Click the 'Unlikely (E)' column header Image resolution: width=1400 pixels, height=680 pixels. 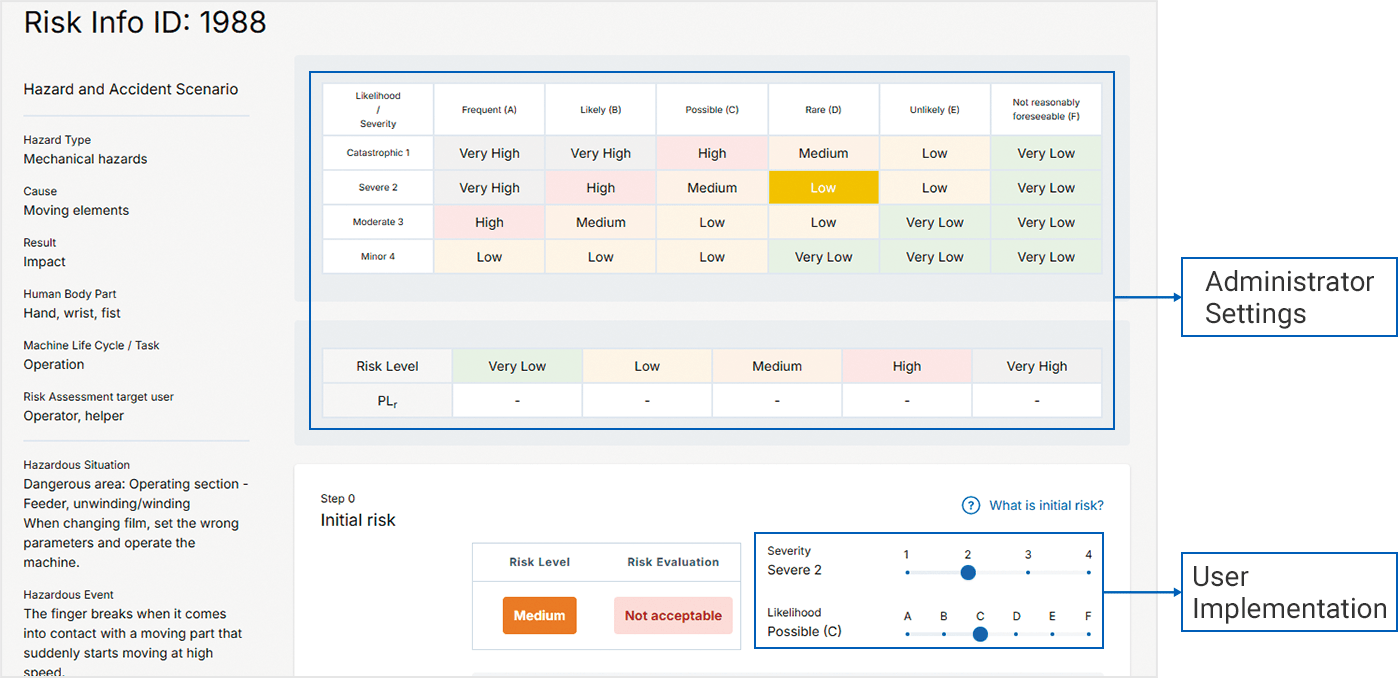point(935,109)
